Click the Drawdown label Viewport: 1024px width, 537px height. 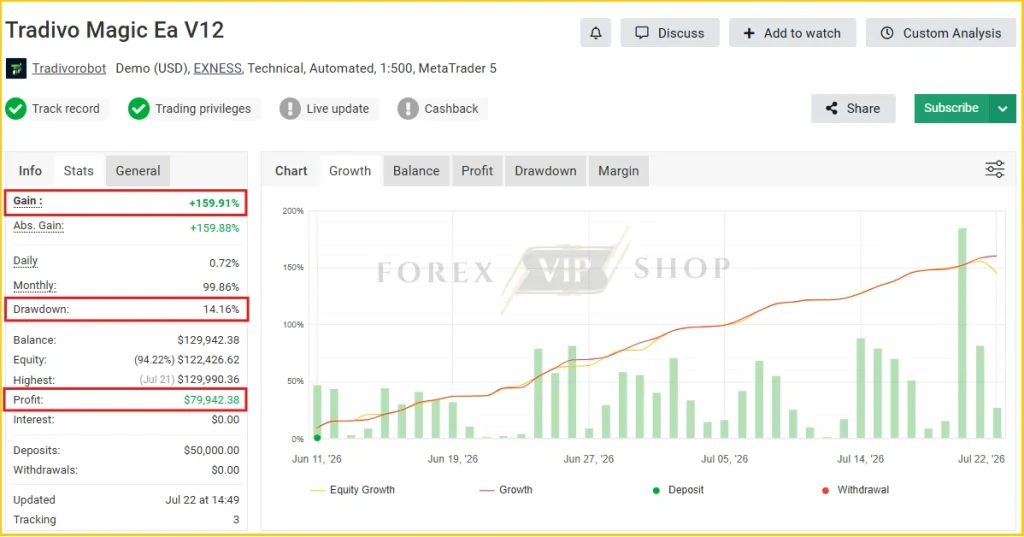click(x=40, y=309)
